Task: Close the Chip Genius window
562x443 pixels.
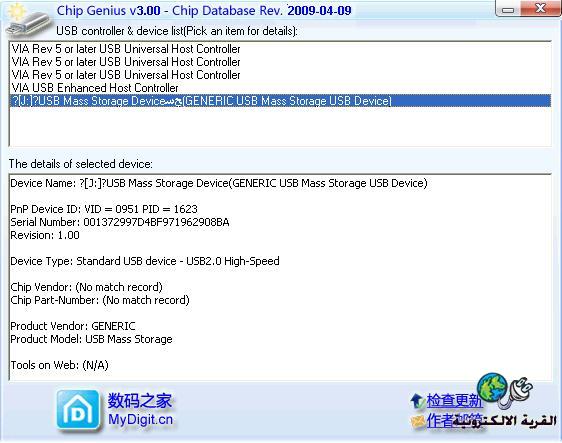Action: (x=540, y=8)
